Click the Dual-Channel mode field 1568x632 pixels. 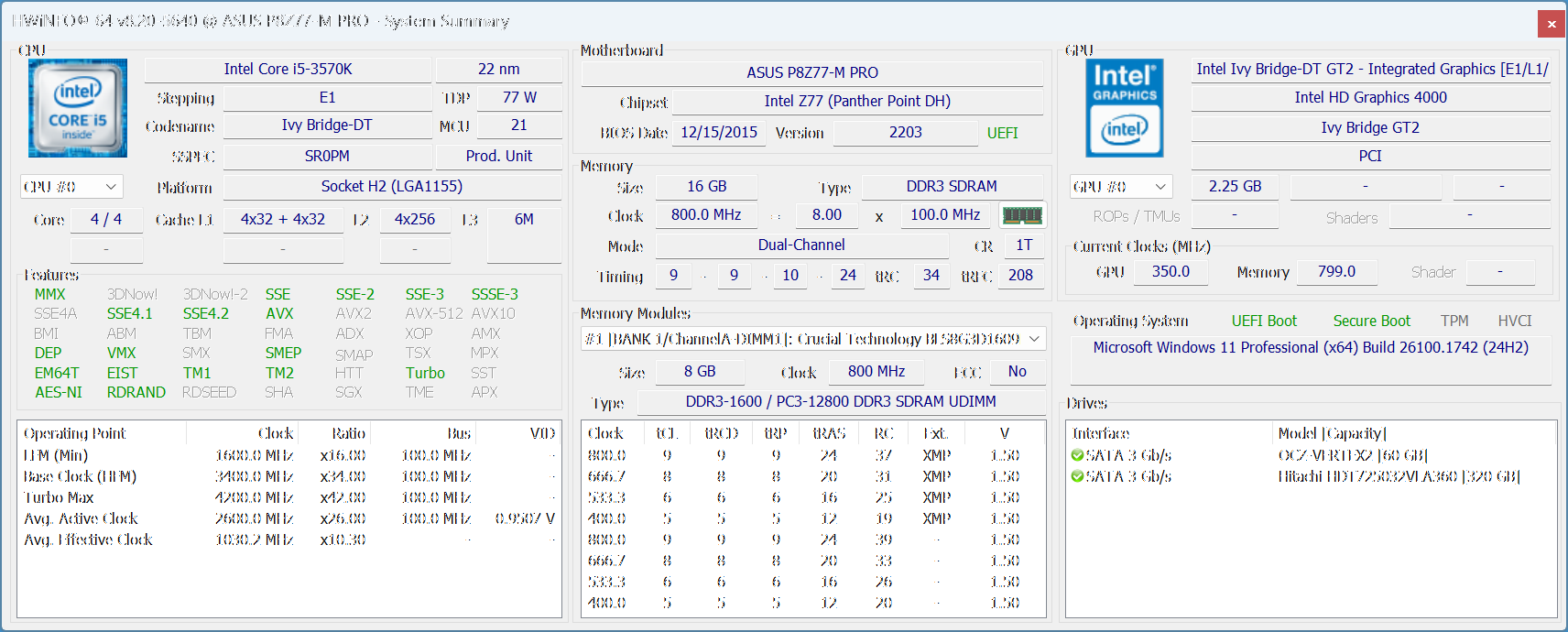[801, 245]
